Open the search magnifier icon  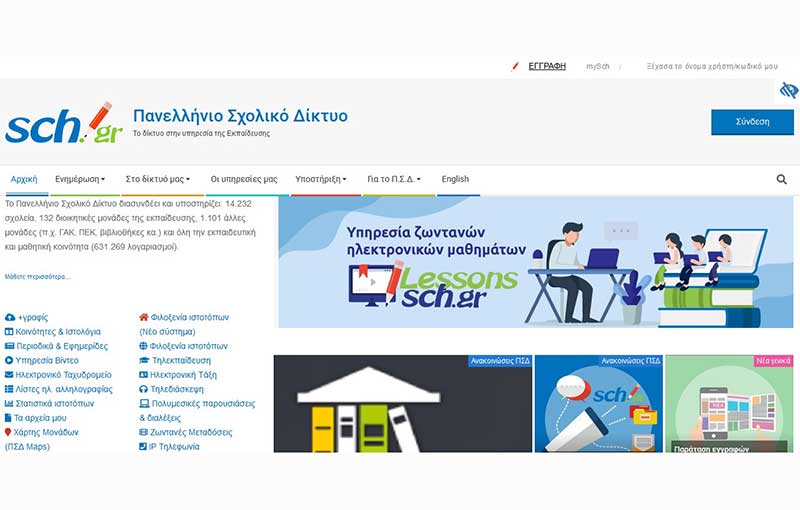(x=781, y=180)
